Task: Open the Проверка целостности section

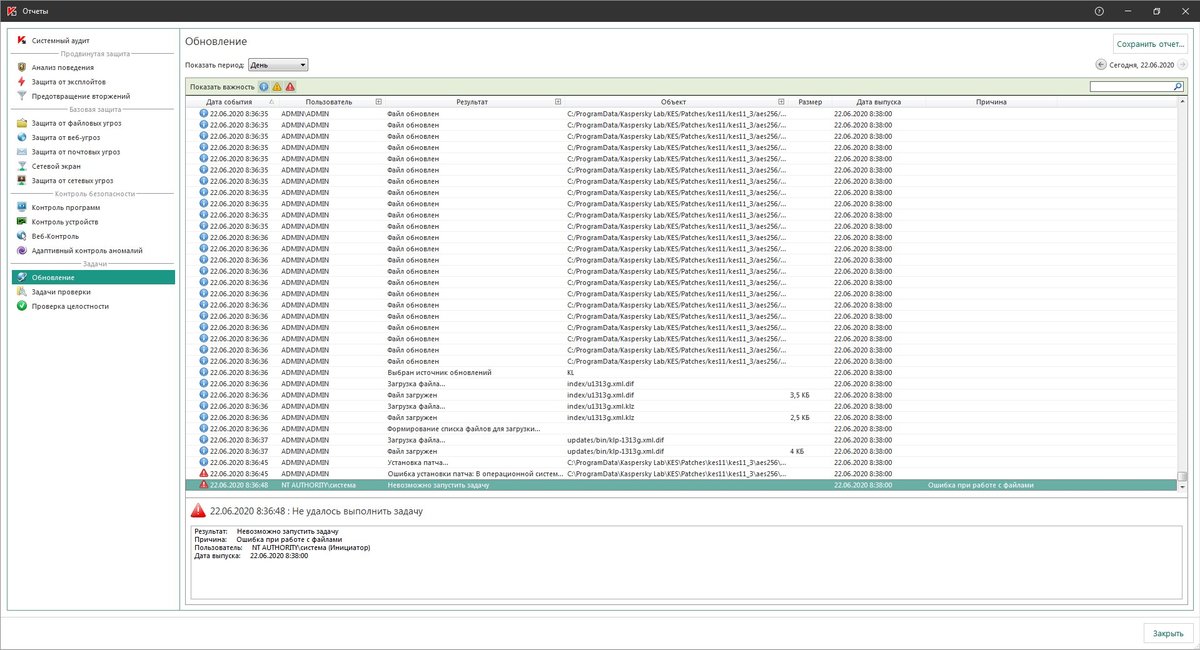Action: tap(70, 306)
